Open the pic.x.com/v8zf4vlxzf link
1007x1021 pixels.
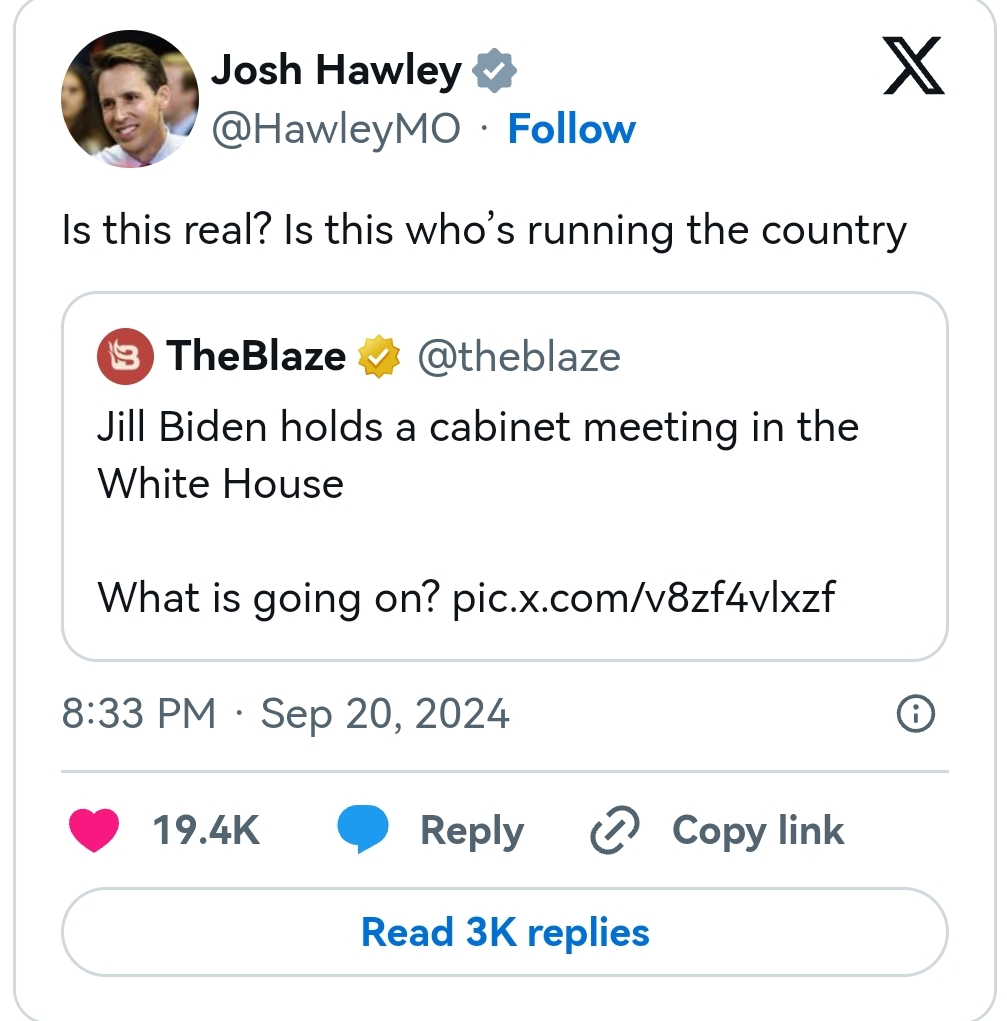pyautogui.click(x=644, y=599)
